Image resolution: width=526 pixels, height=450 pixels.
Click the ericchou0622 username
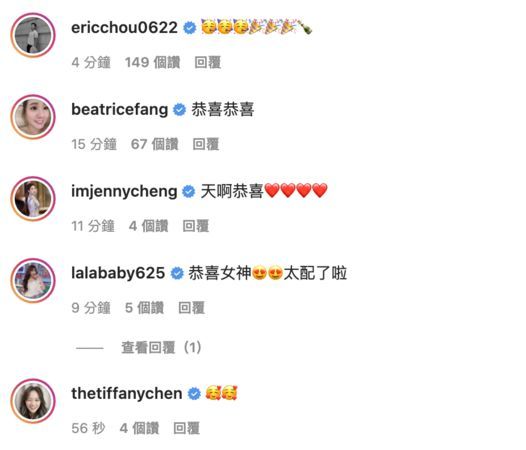124,28
